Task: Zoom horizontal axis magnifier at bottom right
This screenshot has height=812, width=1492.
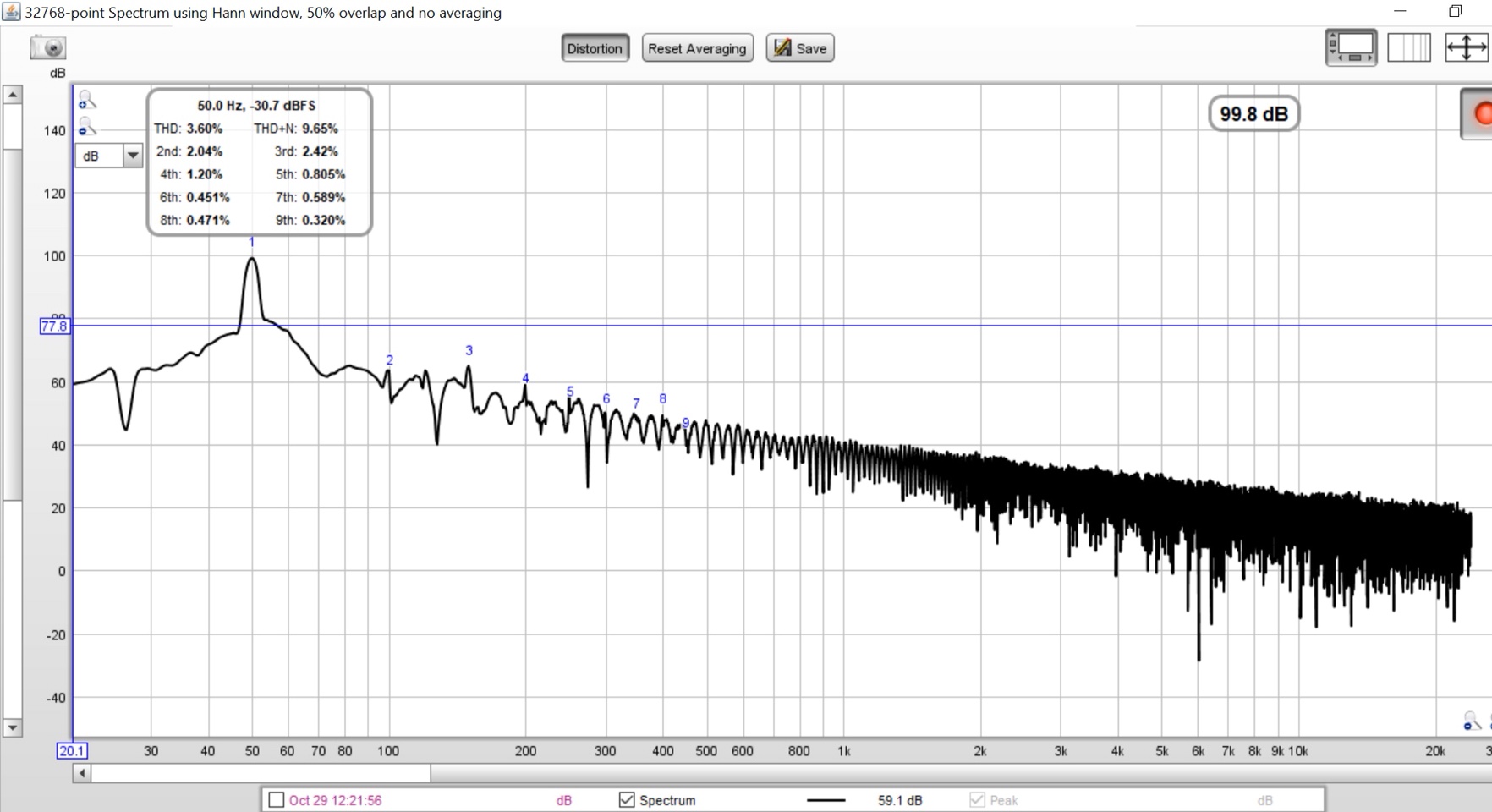Action: (x=1473, y=721)
